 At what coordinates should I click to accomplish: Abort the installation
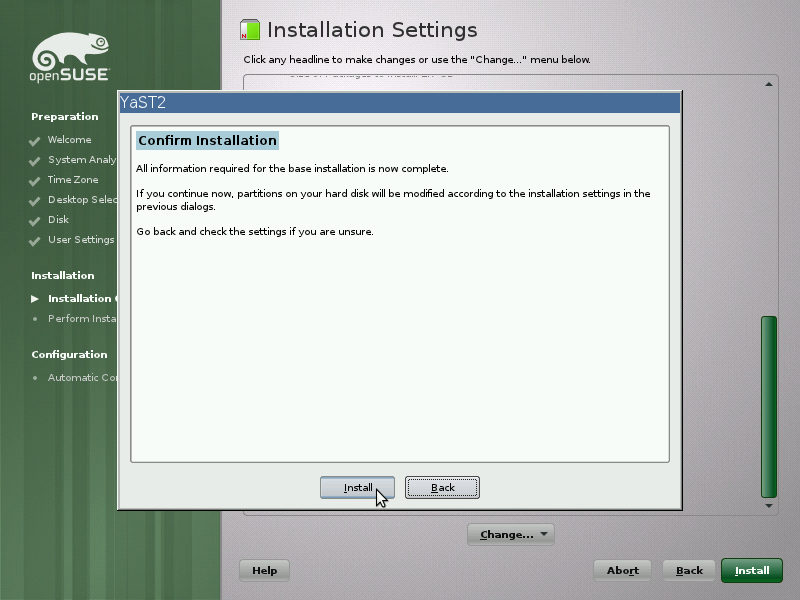621,570
